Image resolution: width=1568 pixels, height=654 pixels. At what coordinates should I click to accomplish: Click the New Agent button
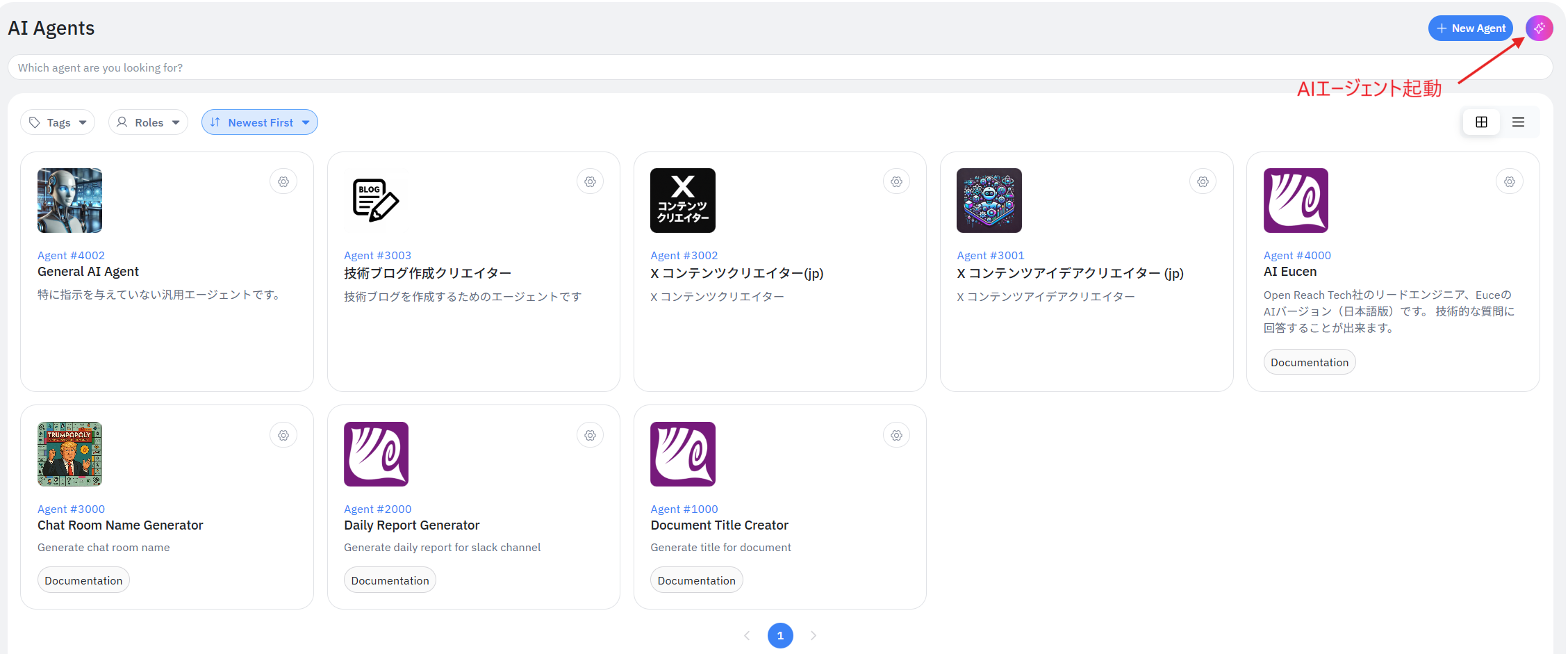[x=1470, y=28]
